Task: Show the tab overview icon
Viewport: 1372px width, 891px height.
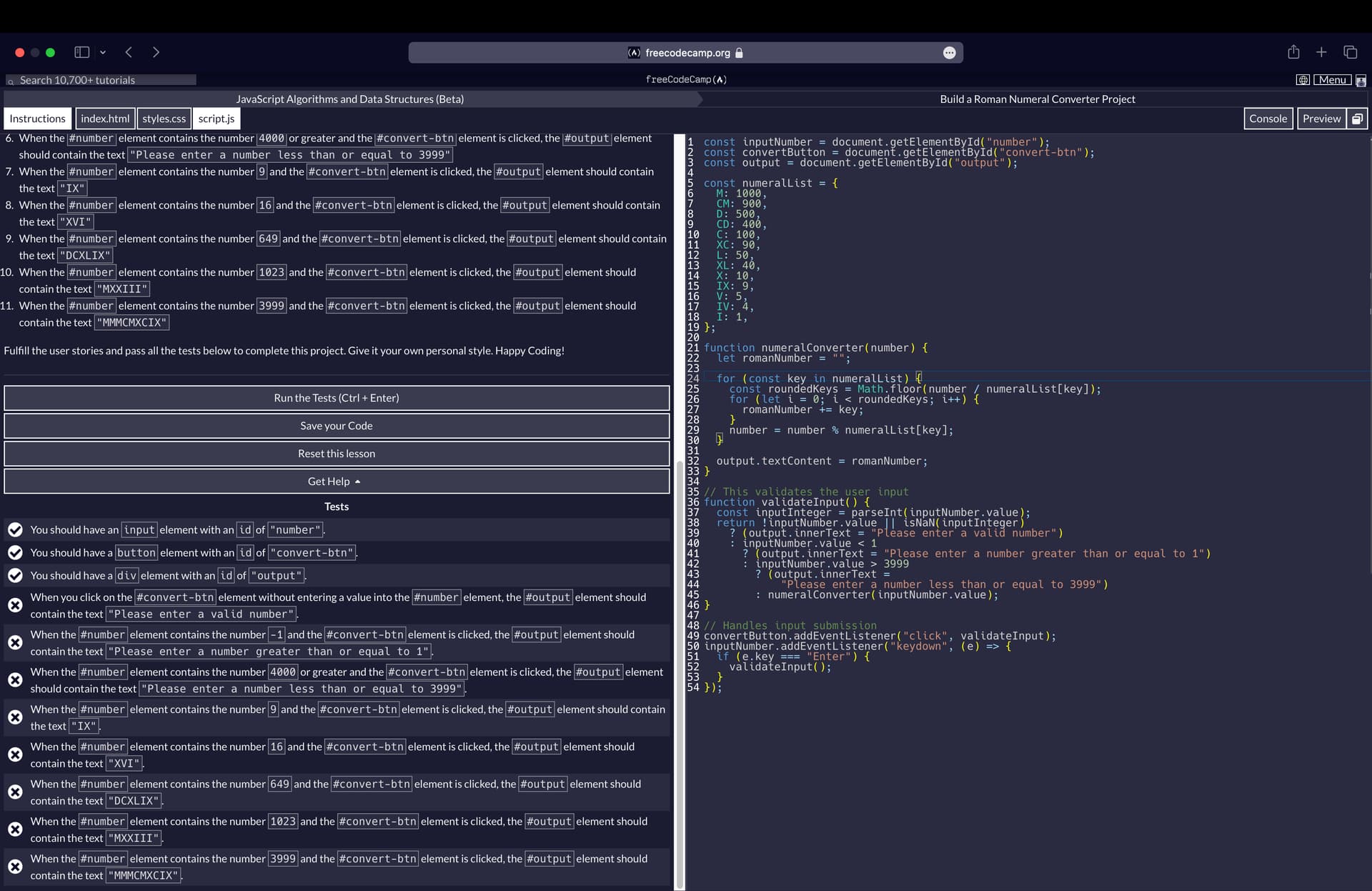Action: [1351, 52]
